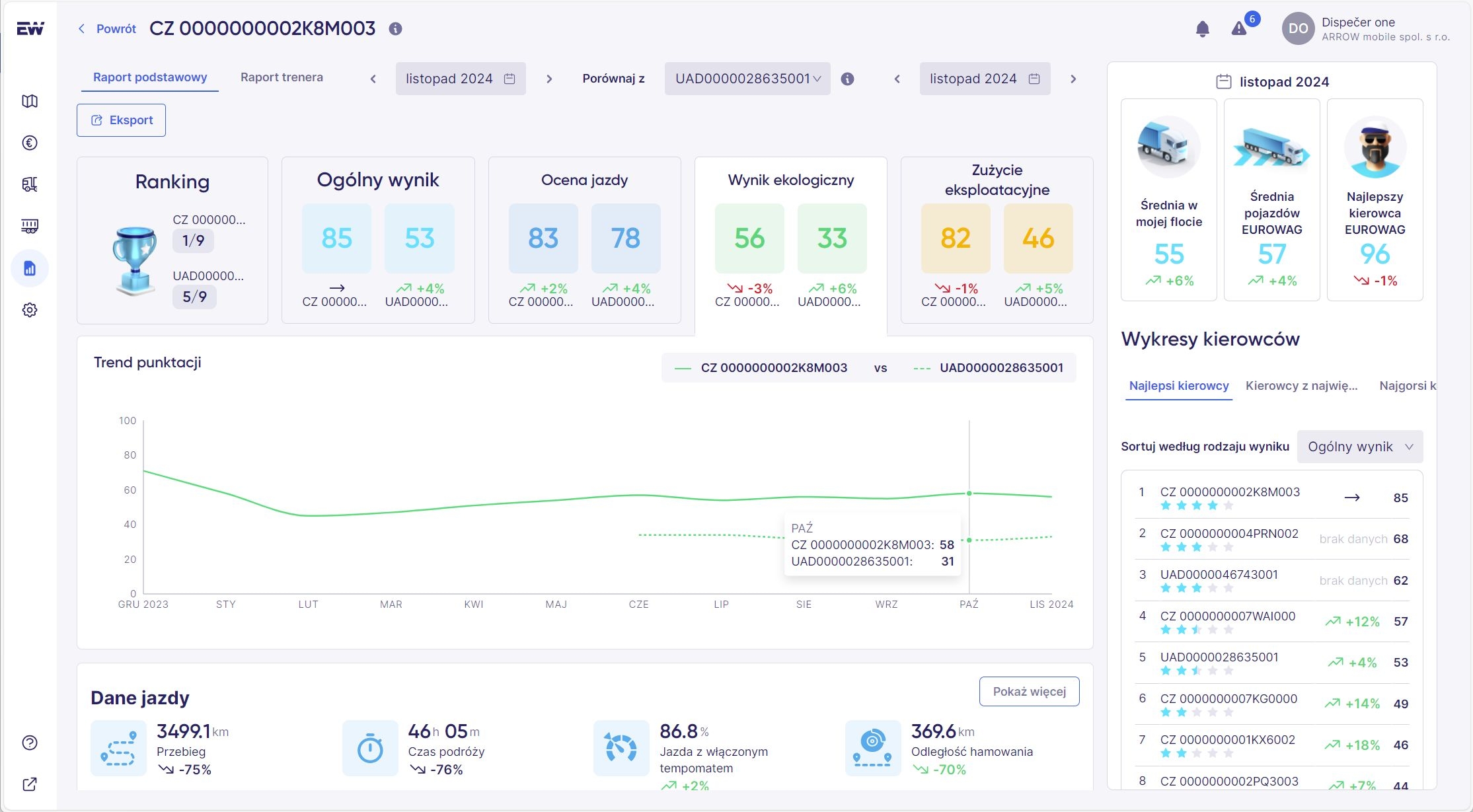Go to previous month for main report
Image resolution: width=1473 pixels, height=812 pixels.
point(373,79)
